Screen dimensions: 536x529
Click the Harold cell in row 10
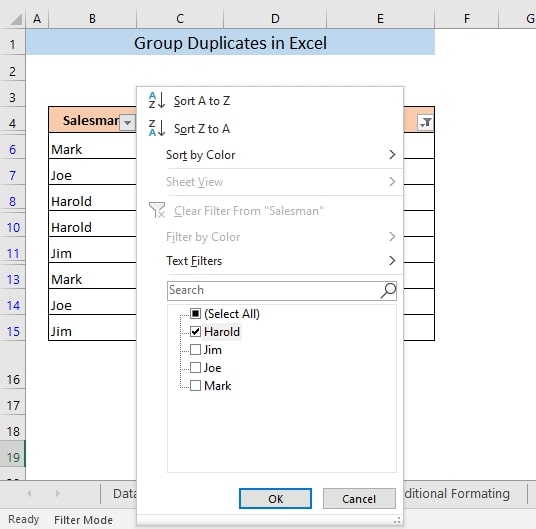click(92, 224)
